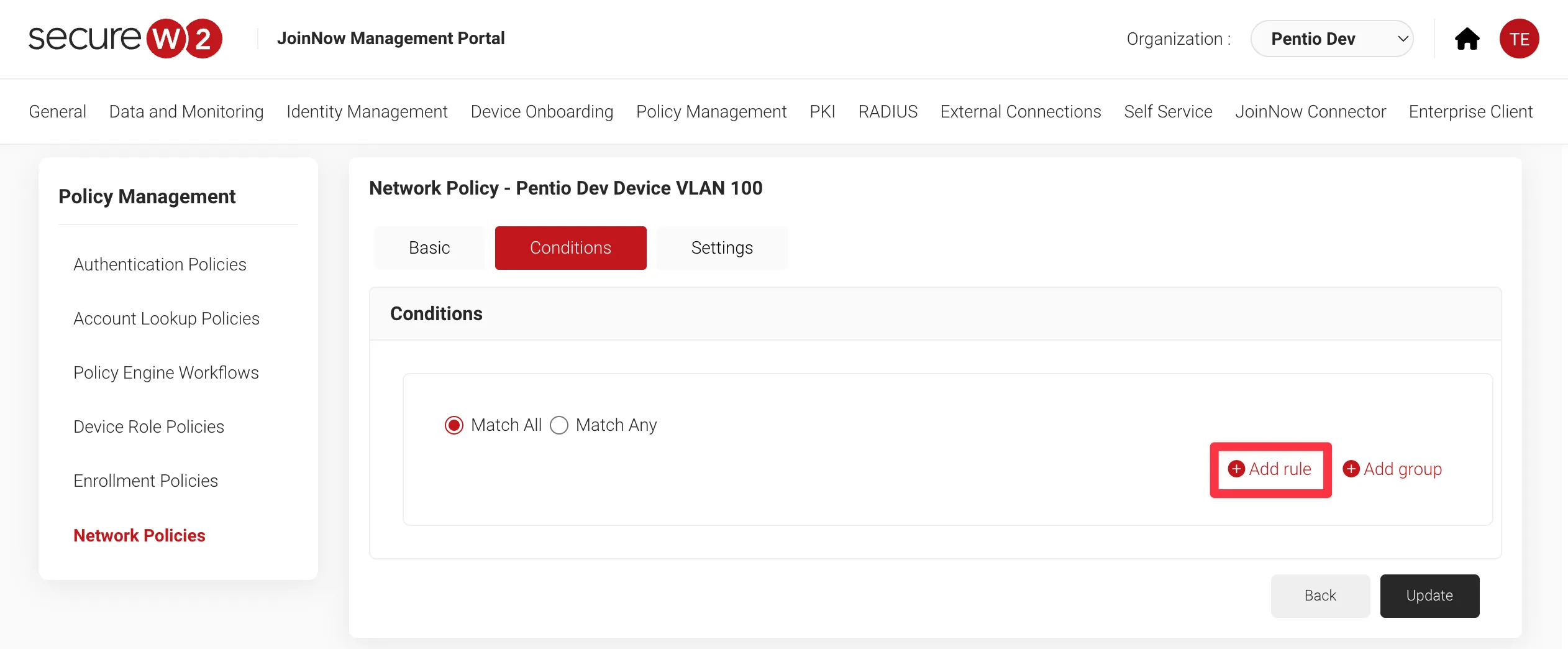Open the Device Onboarding menu
This screenshot has width=1568, height=649.
click(x=542, y=111)
